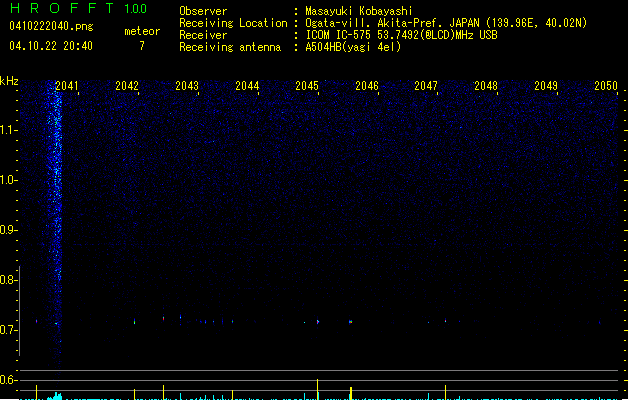Click the 2049 time axis marker

[x=546, y=86]
